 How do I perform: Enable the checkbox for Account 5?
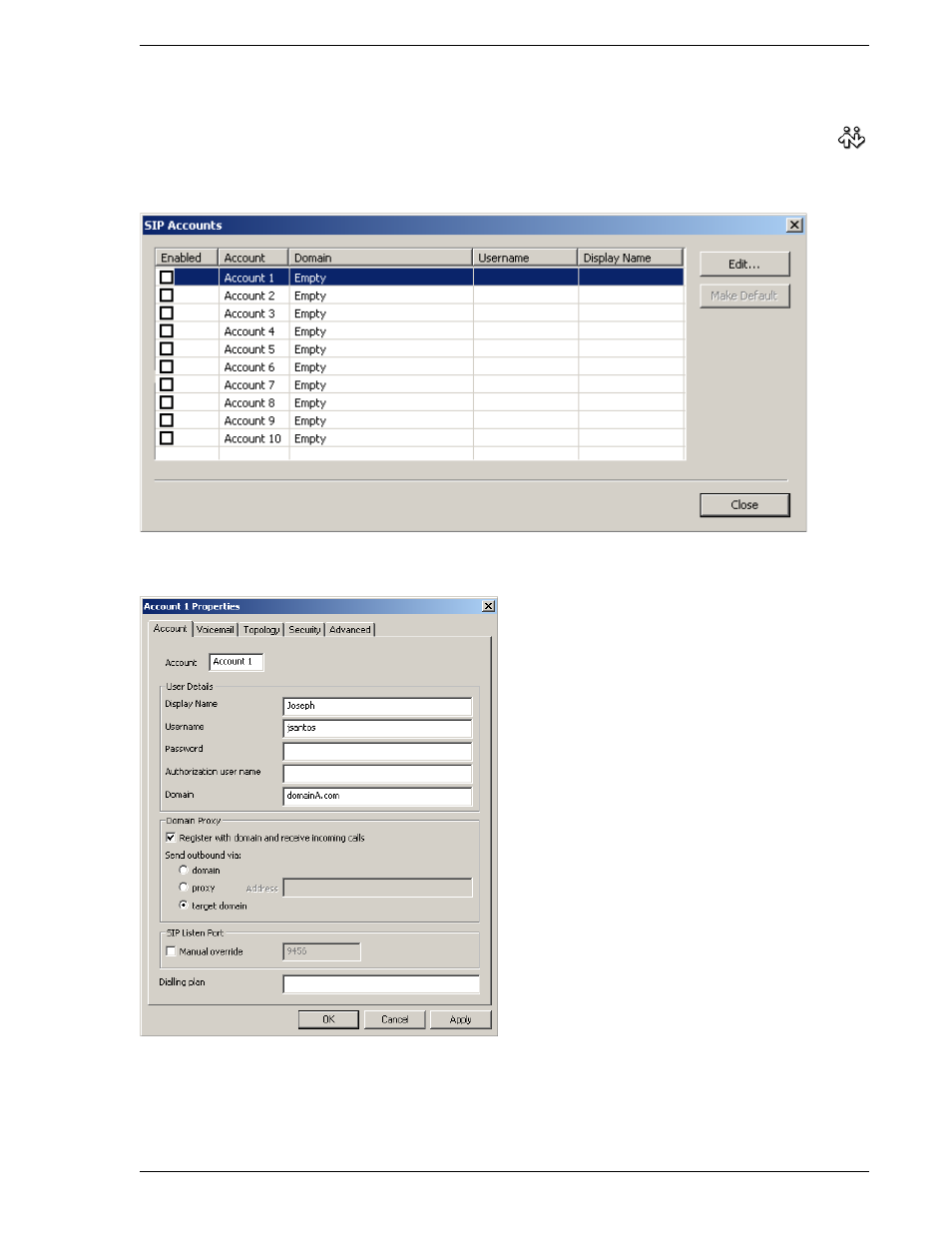pyautogui.click(x=167, y=348)
